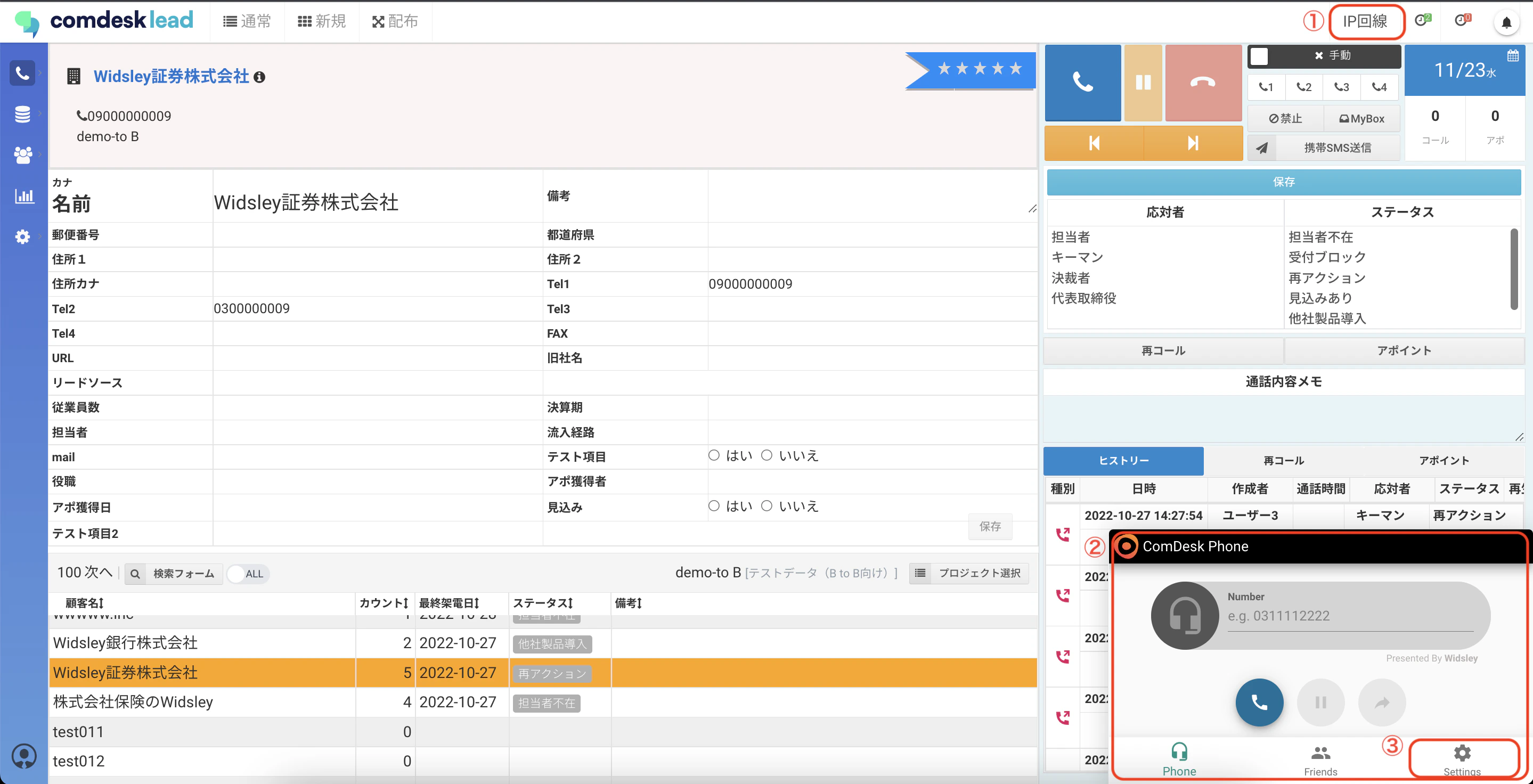Select phone line 3 button

(1341, 87)
